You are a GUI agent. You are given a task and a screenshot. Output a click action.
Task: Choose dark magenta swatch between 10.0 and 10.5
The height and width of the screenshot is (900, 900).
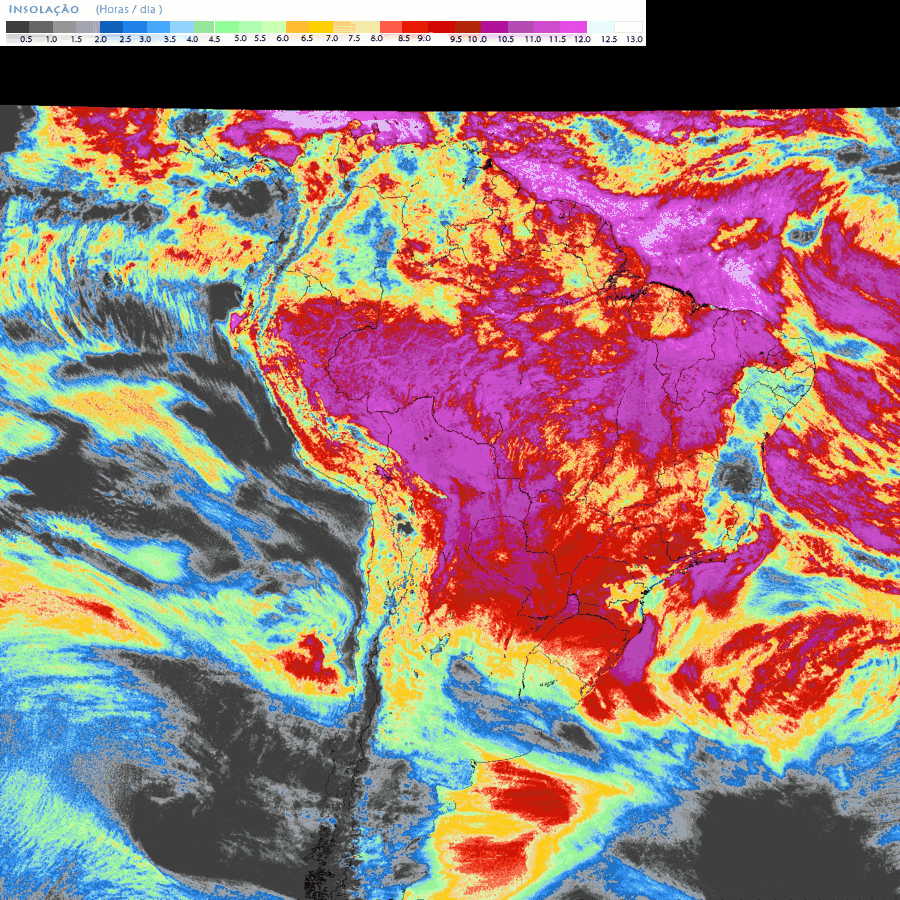pyautogui.click(x=494, y=27)
